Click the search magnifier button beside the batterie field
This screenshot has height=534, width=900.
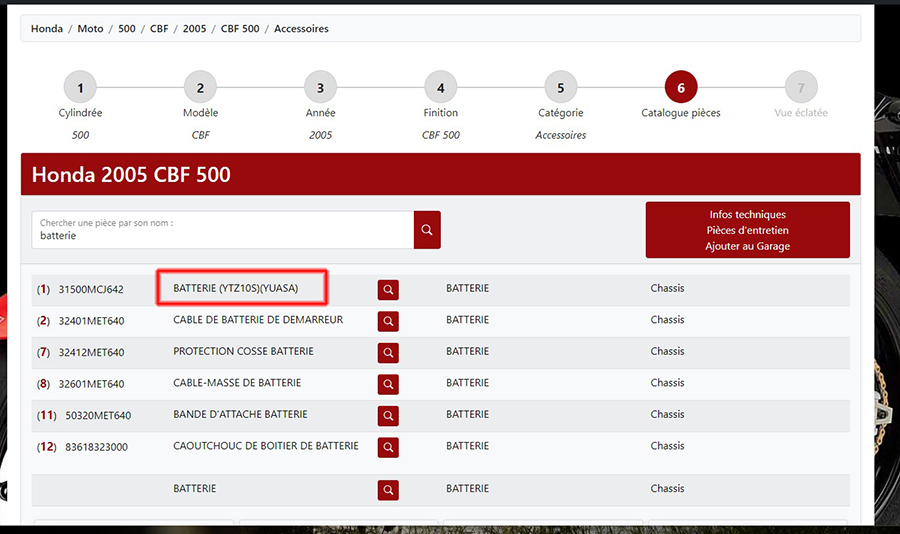coord(427,230)
